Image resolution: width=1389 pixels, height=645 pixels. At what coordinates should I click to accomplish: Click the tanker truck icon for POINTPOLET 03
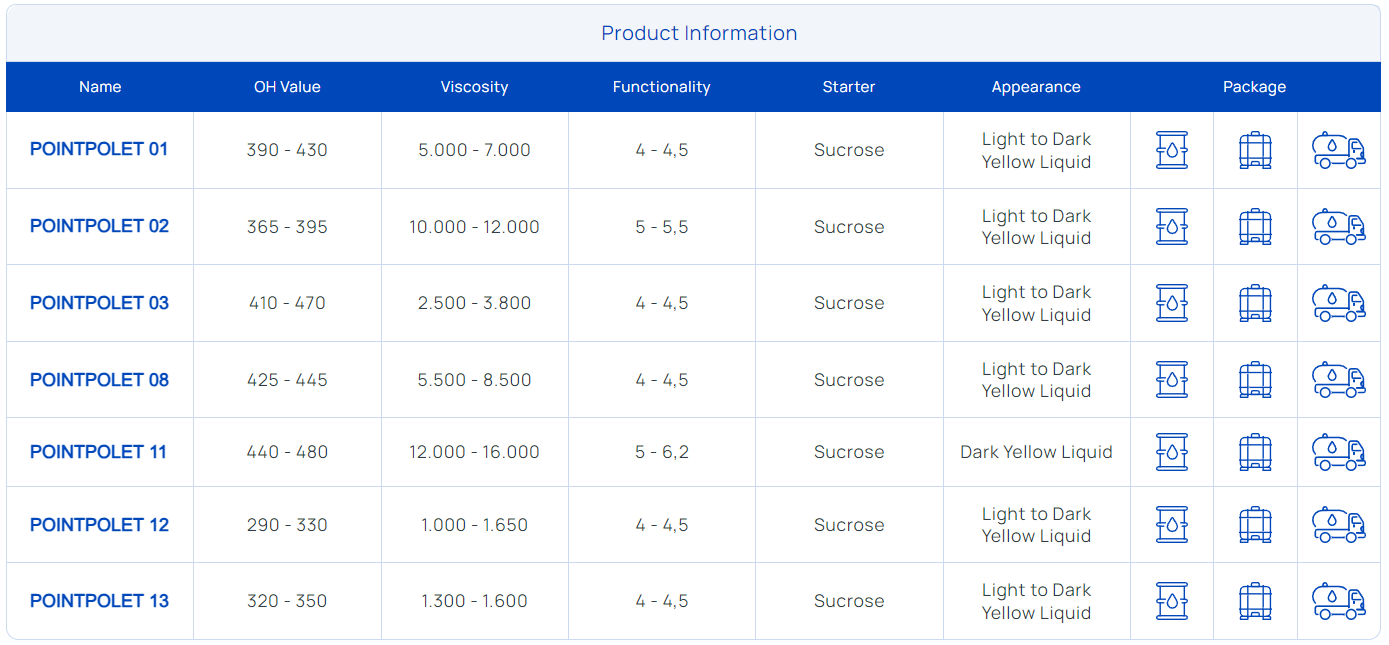pyautogui.click(x=1338, y=303)
